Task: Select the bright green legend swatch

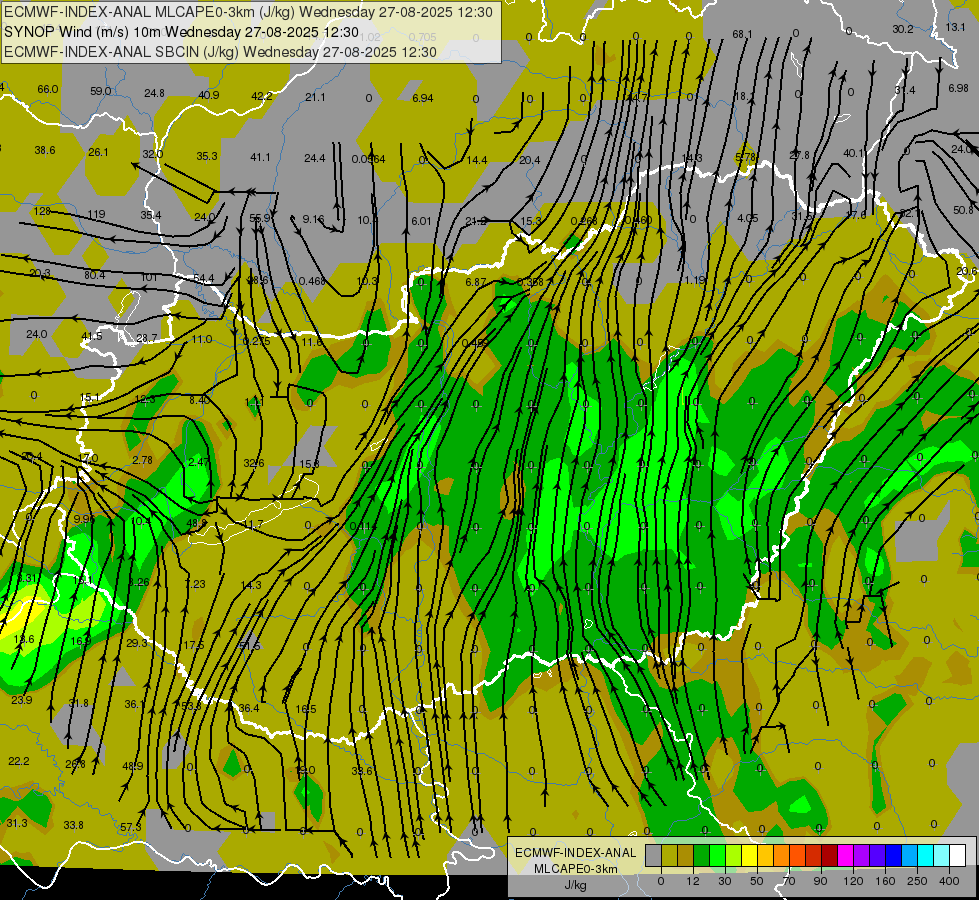Action: 717,855
